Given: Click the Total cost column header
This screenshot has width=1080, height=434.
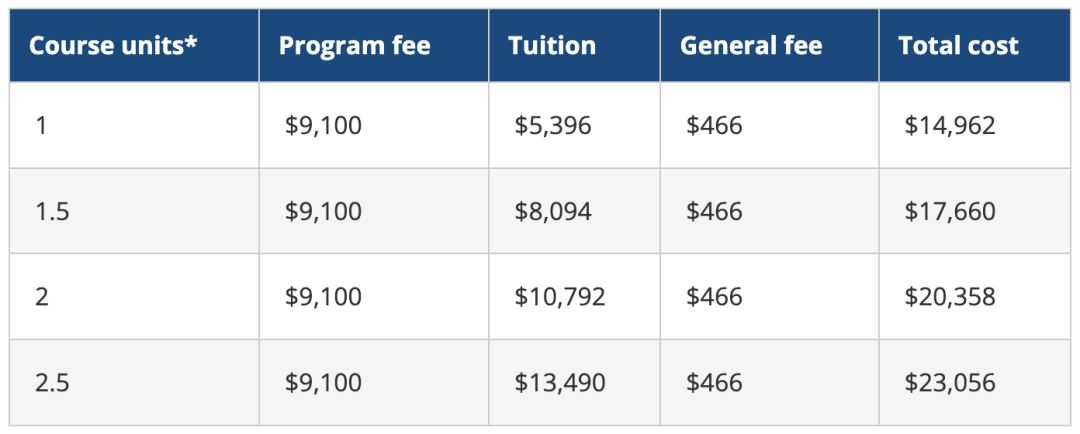Looking at the screenshot, I should tap(975, 45).
